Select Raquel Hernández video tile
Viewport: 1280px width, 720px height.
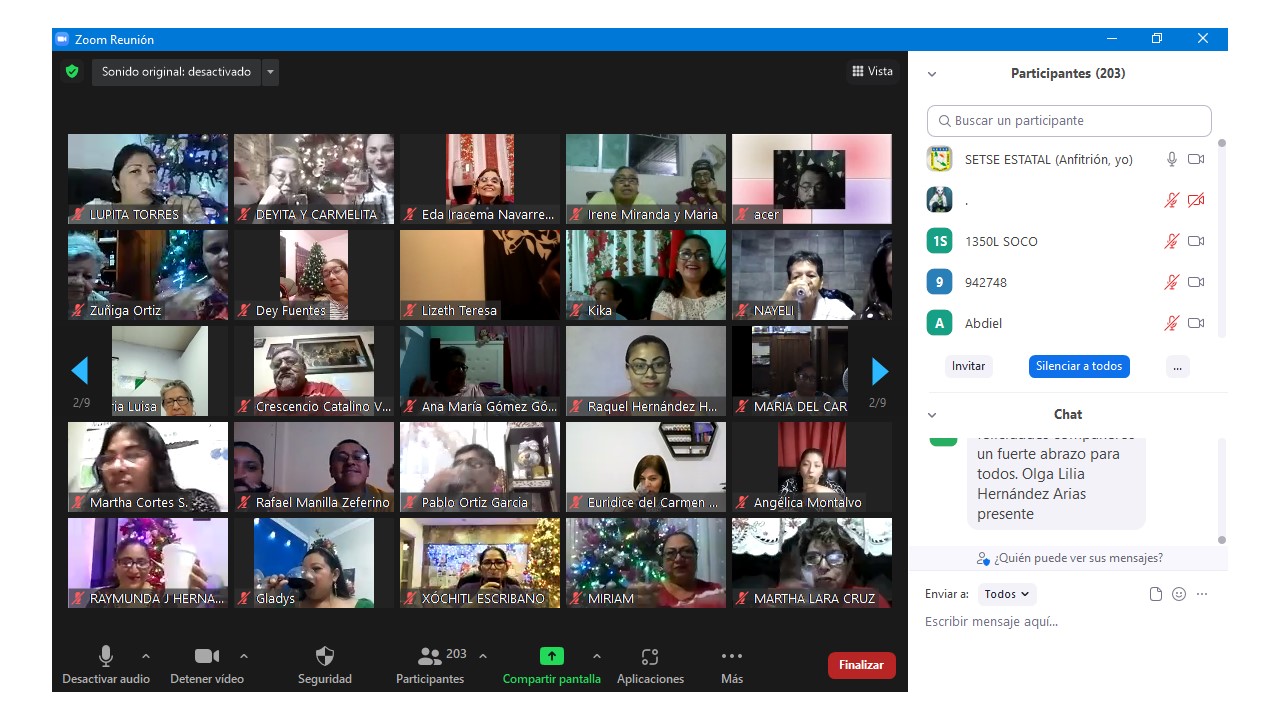646,371
